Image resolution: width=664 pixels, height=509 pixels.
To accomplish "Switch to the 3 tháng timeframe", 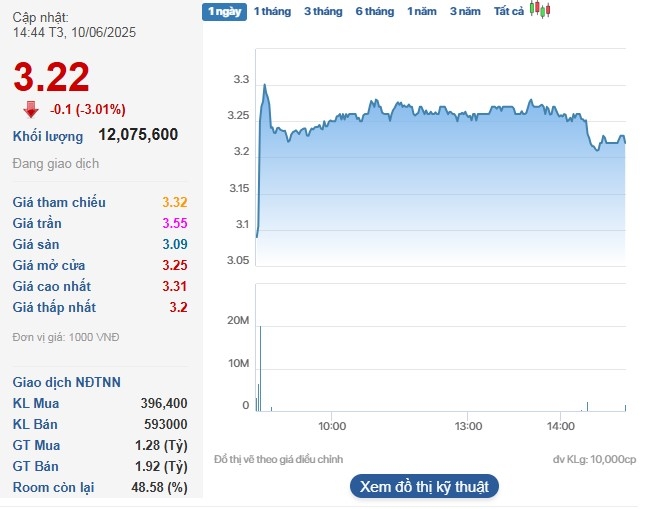I will click(322, 11).
